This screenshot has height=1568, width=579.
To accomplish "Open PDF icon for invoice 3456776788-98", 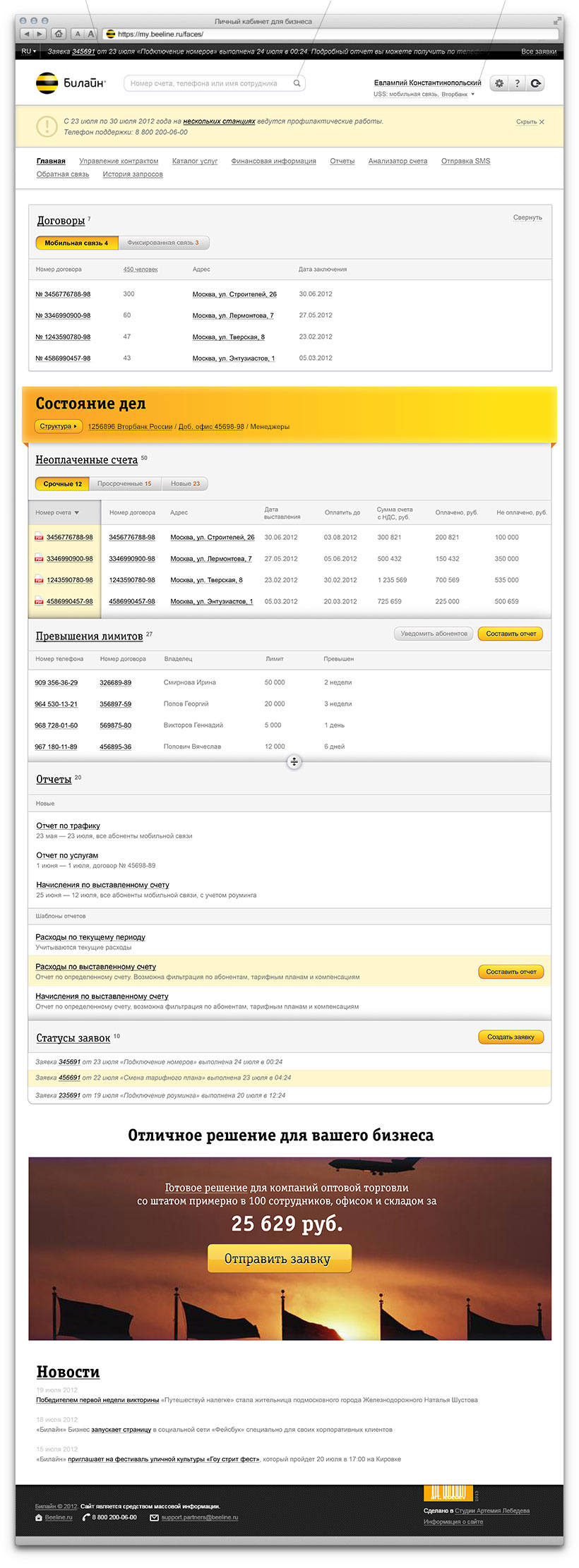I will 40,538.
